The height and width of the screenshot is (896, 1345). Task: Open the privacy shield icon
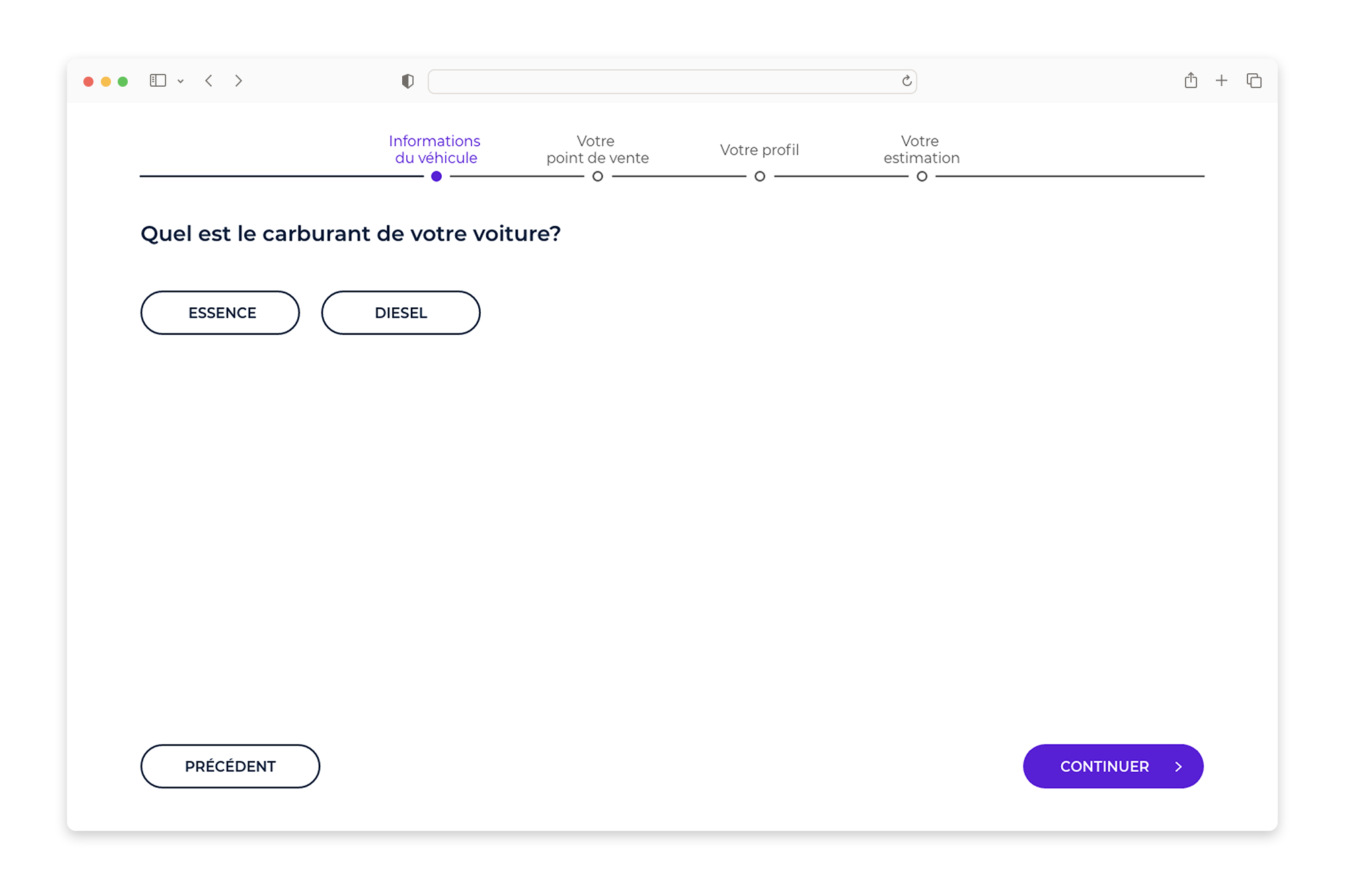408,81
